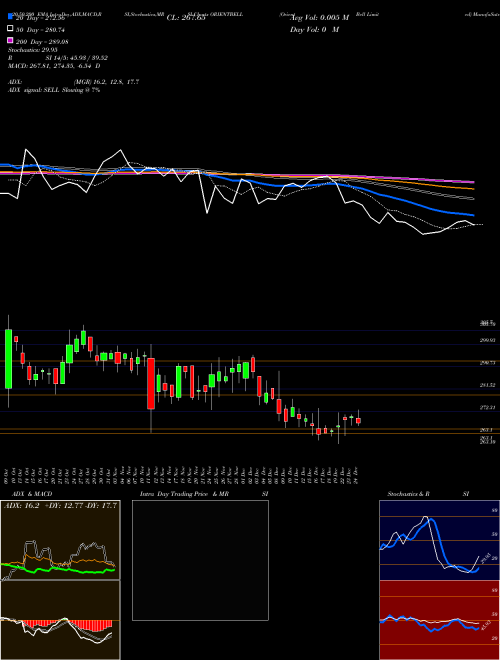Click the magenta 200 Day legend swatch
Image resolution: width=500 pixels, height=660 pixels.
pyautogui.click(x=10, y=41)
